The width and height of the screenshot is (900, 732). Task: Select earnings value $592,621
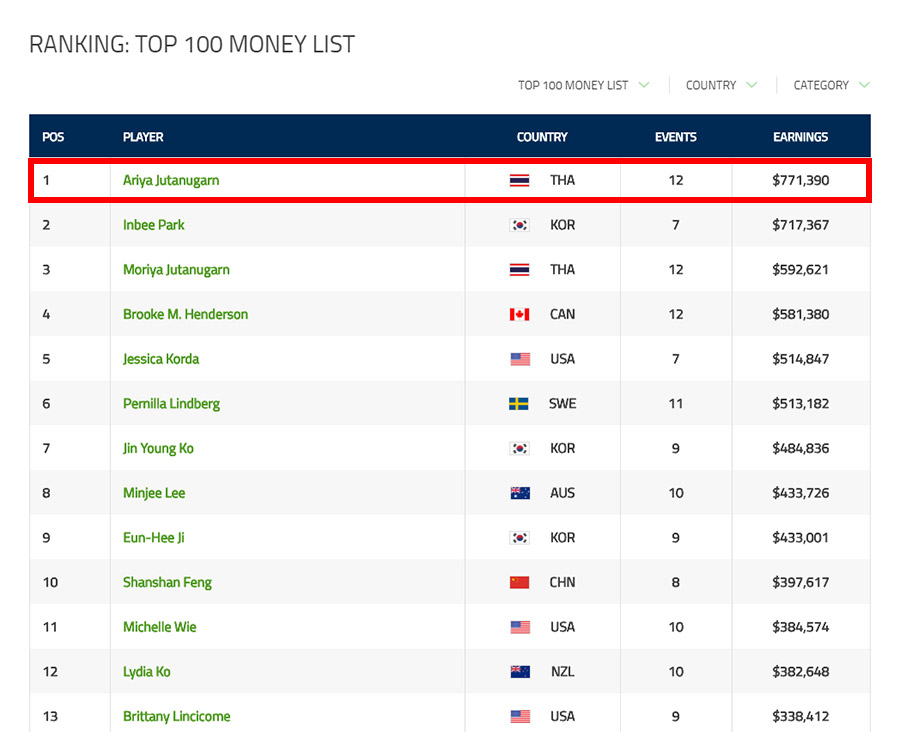800,270
